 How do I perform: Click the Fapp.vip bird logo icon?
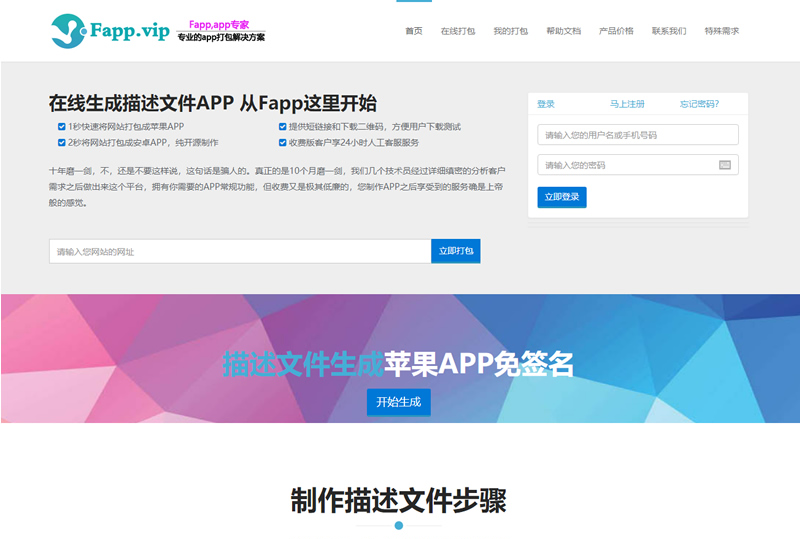(x=68, y=31)
